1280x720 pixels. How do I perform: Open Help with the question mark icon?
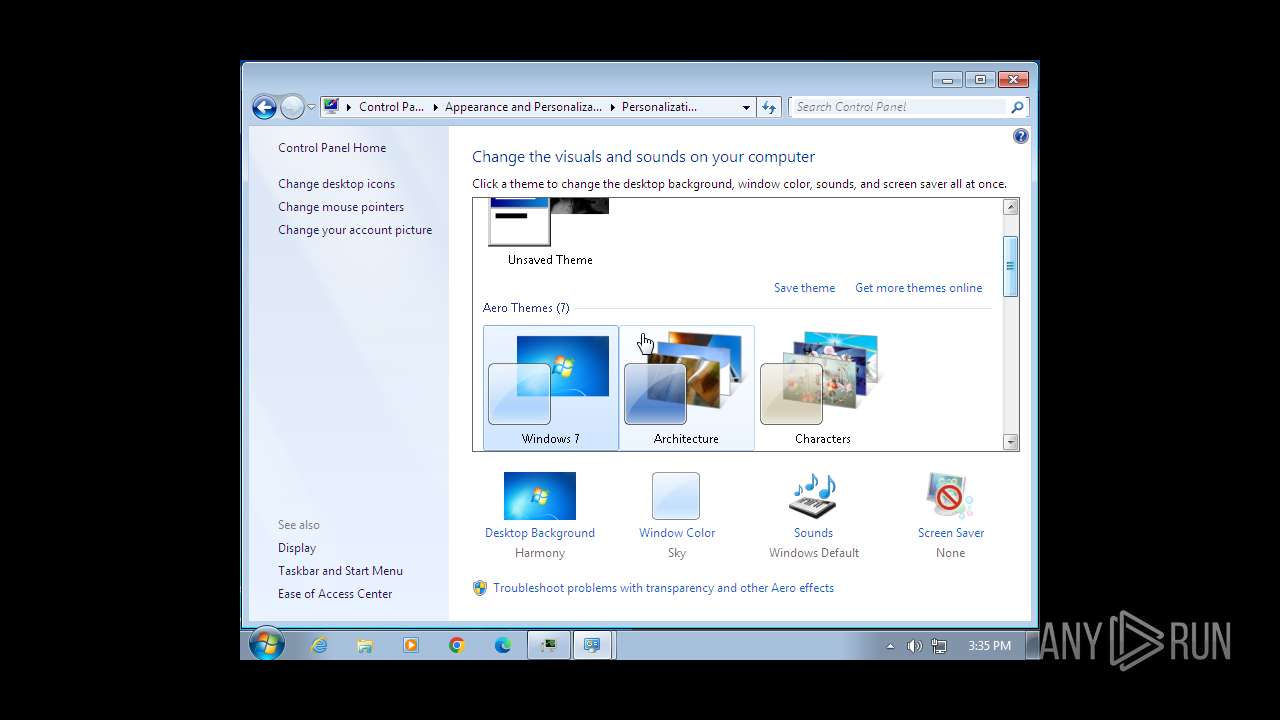pos(1021,136)
